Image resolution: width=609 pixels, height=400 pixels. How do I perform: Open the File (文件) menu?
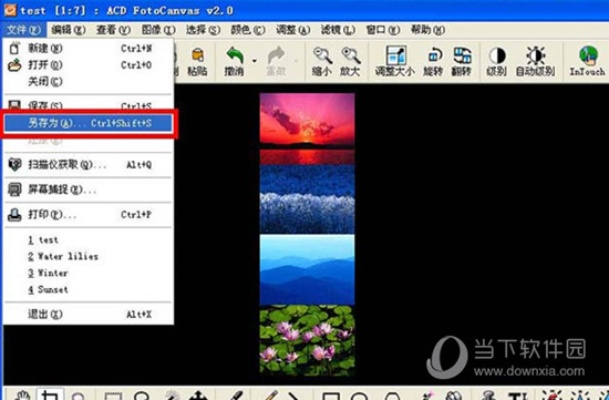point(23,30)
